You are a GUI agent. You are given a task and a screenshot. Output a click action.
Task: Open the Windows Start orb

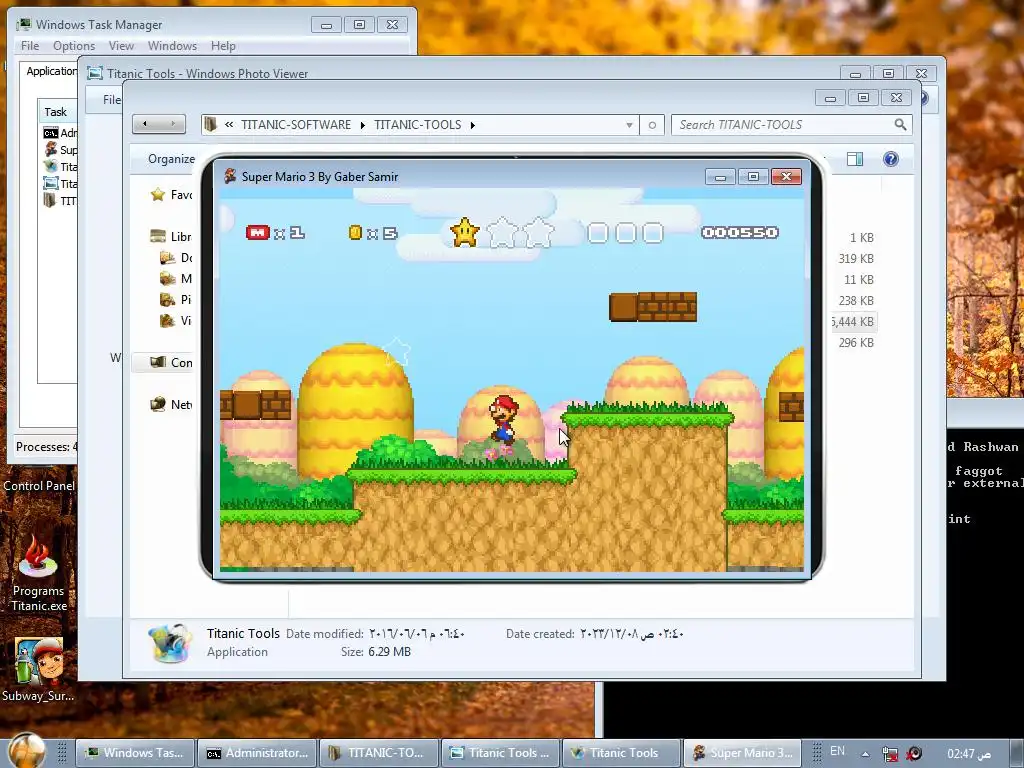(x=27, y=751)
